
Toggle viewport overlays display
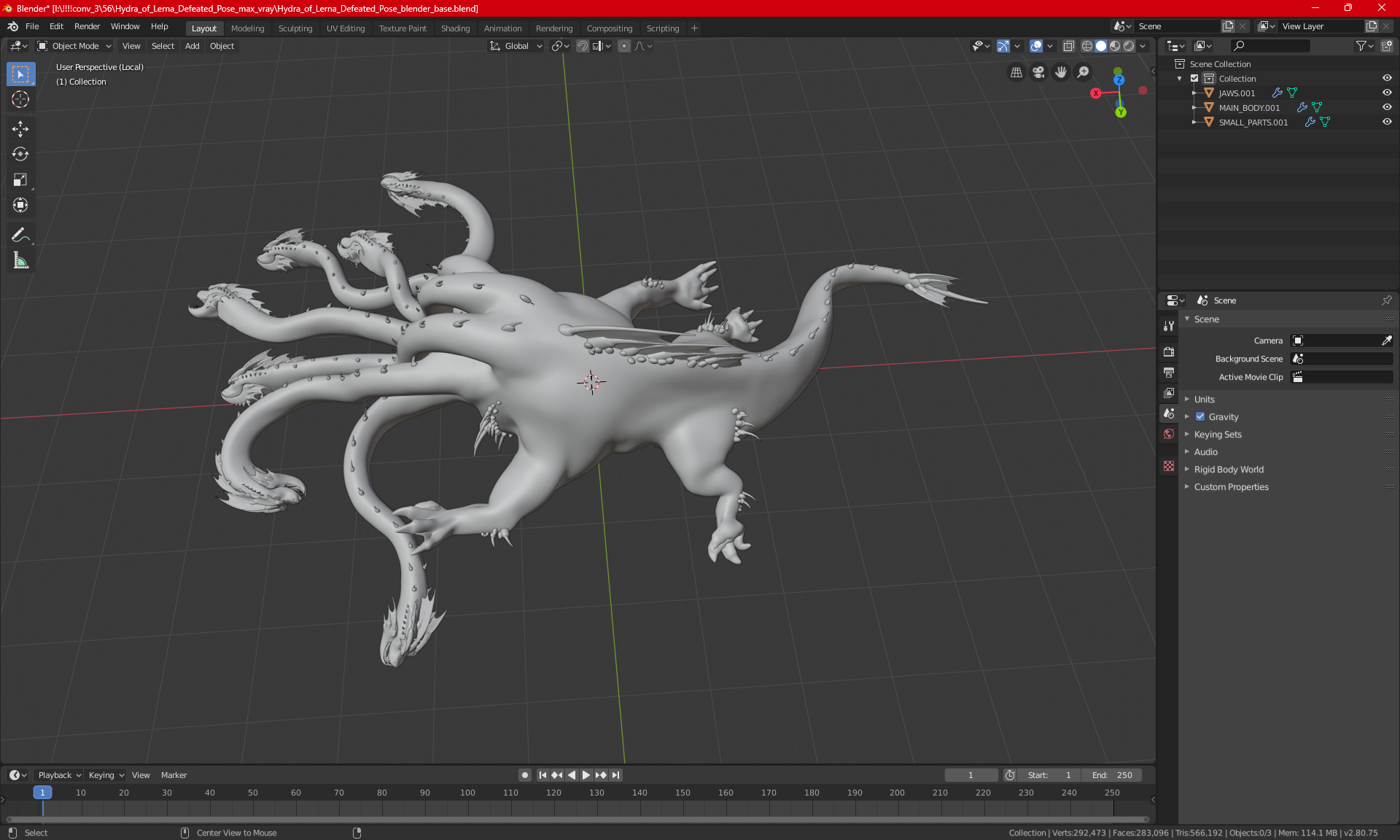pyautogui.click(x=1036, y=46)
